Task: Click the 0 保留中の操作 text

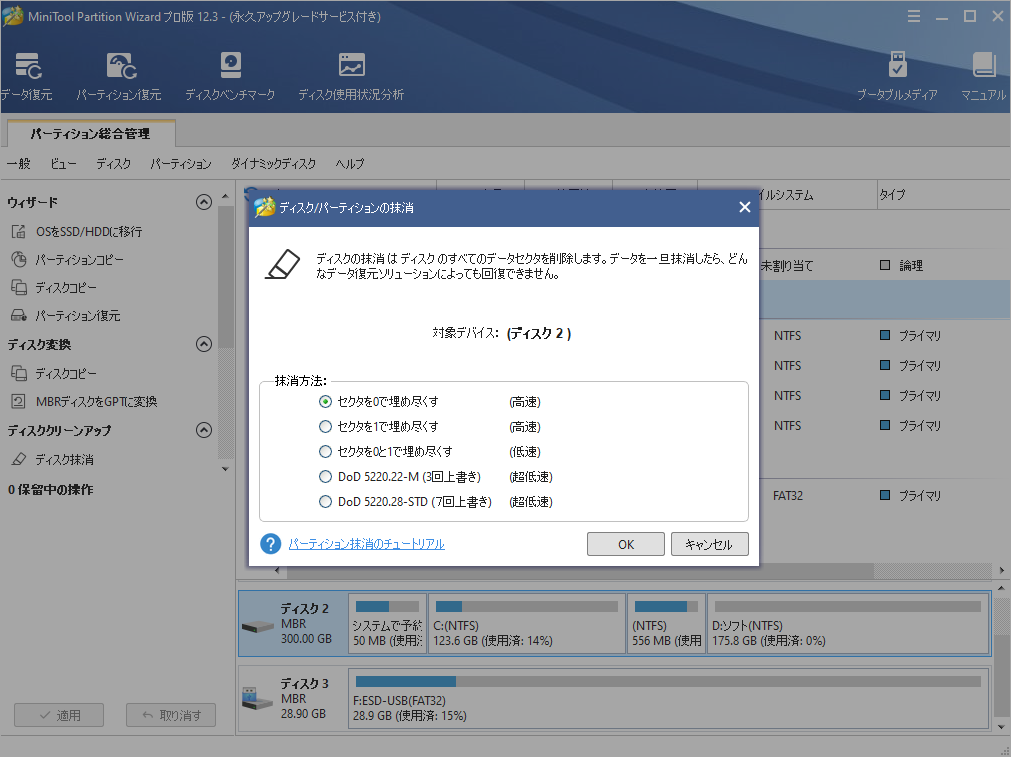Action: tap(50, 489)
